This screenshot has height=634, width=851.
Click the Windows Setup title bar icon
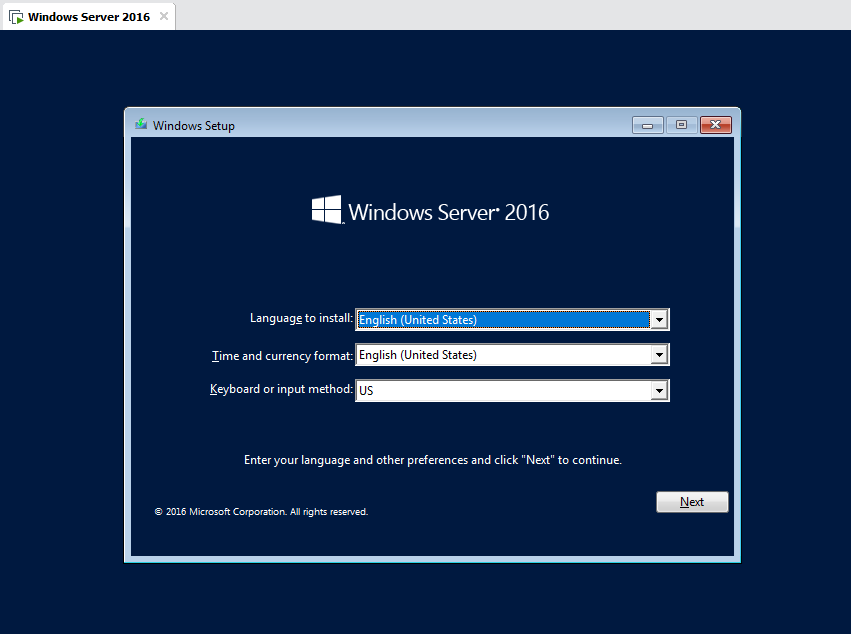141,124
